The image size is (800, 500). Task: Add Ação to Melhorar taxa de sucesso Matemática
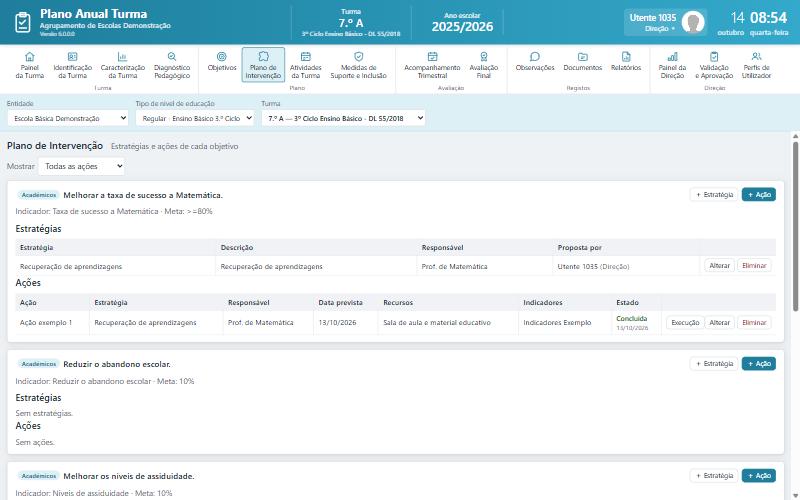[759, 195]
